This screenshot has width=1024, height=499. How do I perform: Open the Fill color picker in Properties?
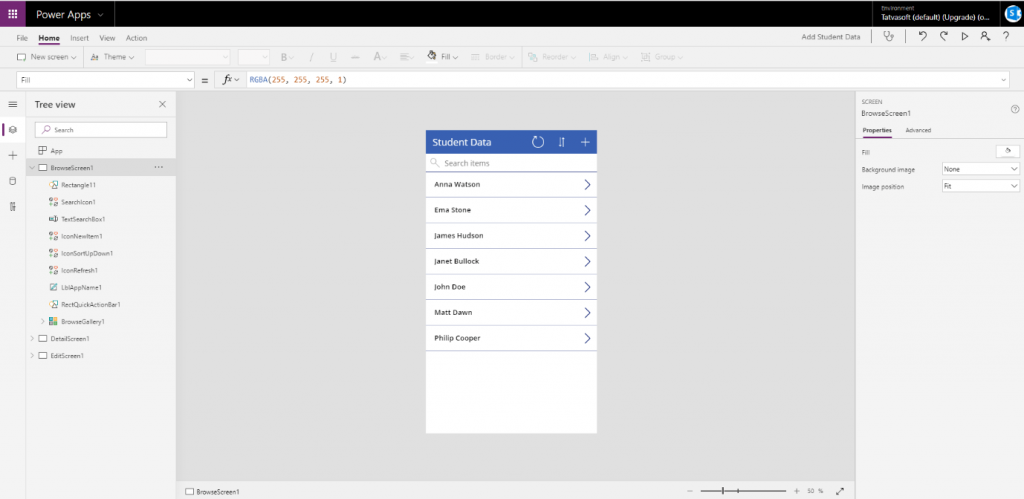(x=1007, y=152)
